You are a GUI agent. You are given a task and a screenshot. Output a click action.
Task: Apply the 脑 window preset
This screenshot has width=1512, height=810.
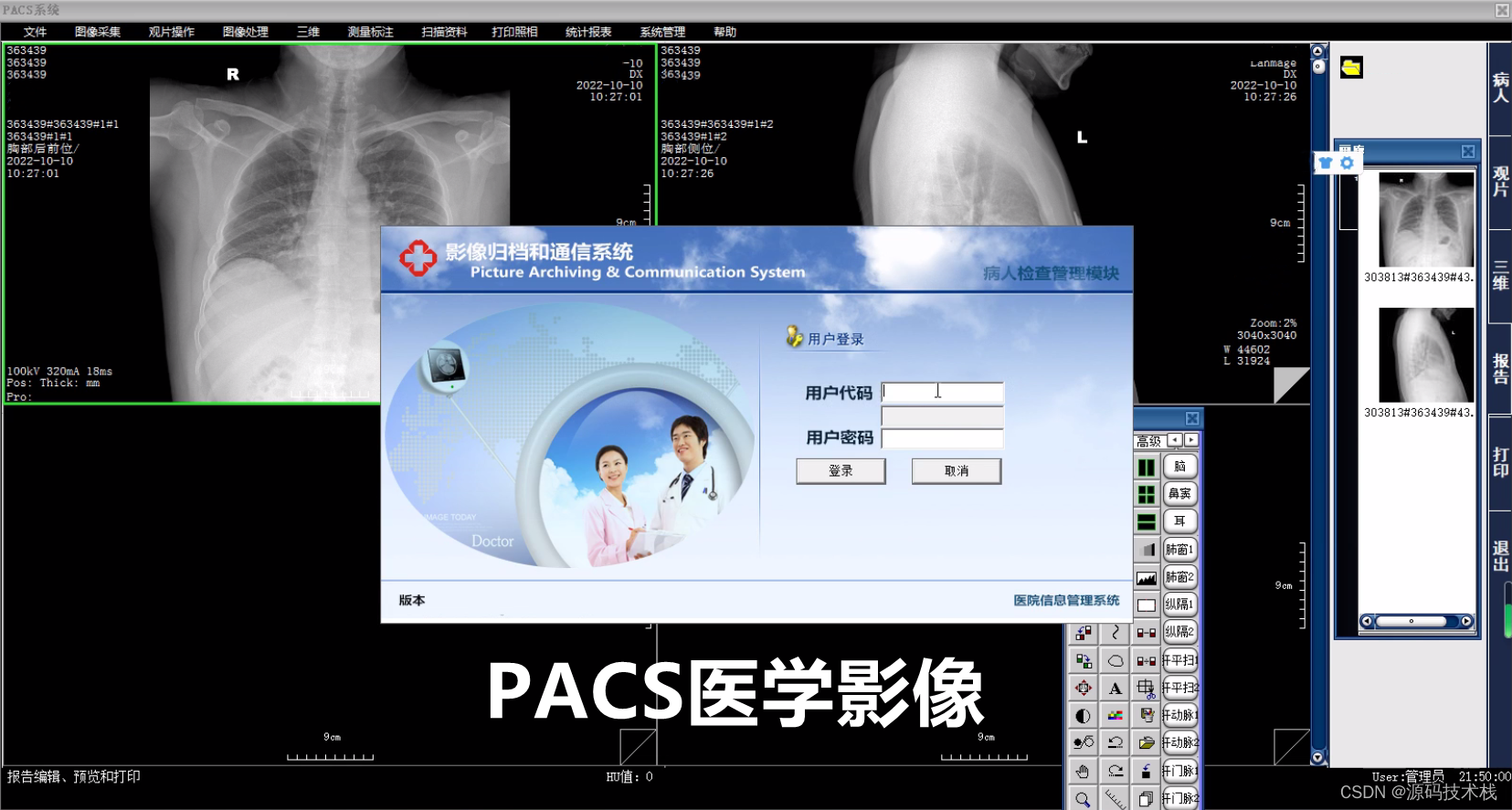pyautogui.click(x=1179, y=467)
